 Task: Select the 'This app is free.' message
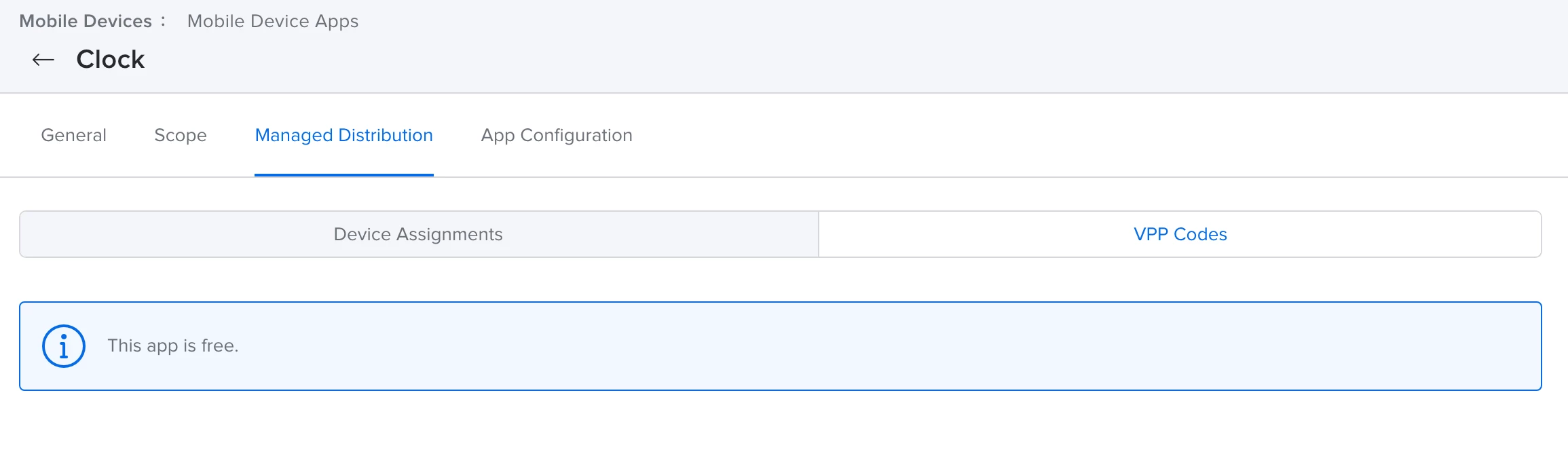(x=173, y=346)
